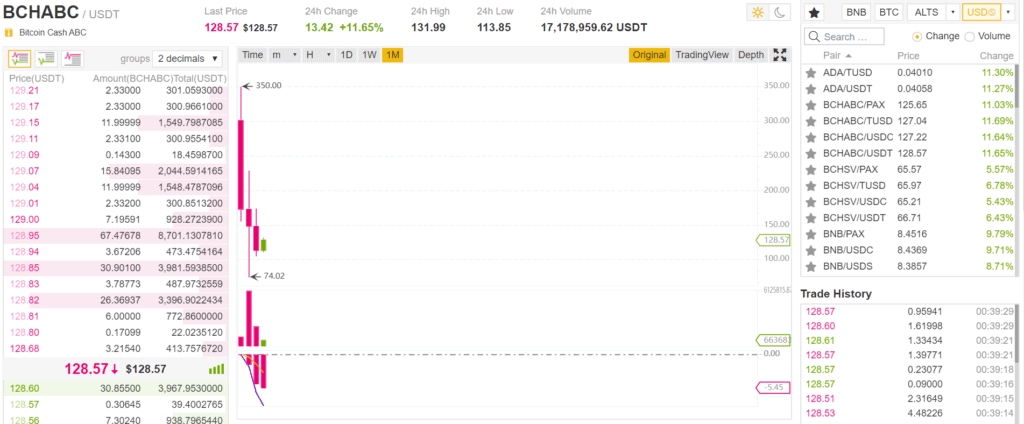Show only sell orders in the order book

[x=72, y=59]
